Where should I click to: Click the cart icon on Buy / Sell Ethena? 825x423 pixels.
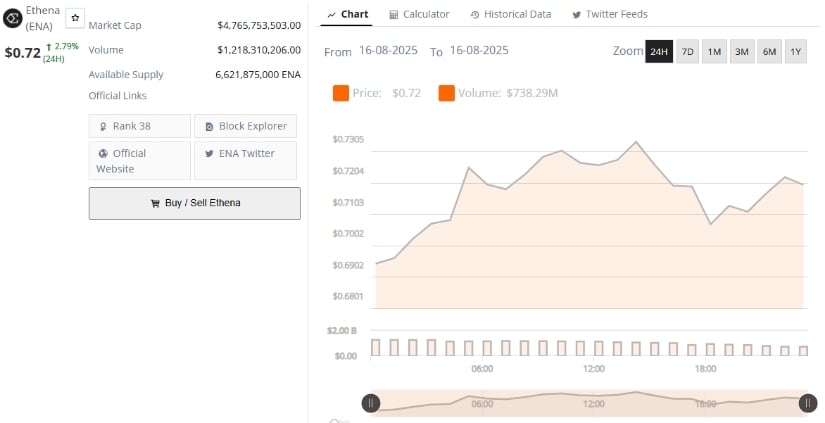coord(155,204)
